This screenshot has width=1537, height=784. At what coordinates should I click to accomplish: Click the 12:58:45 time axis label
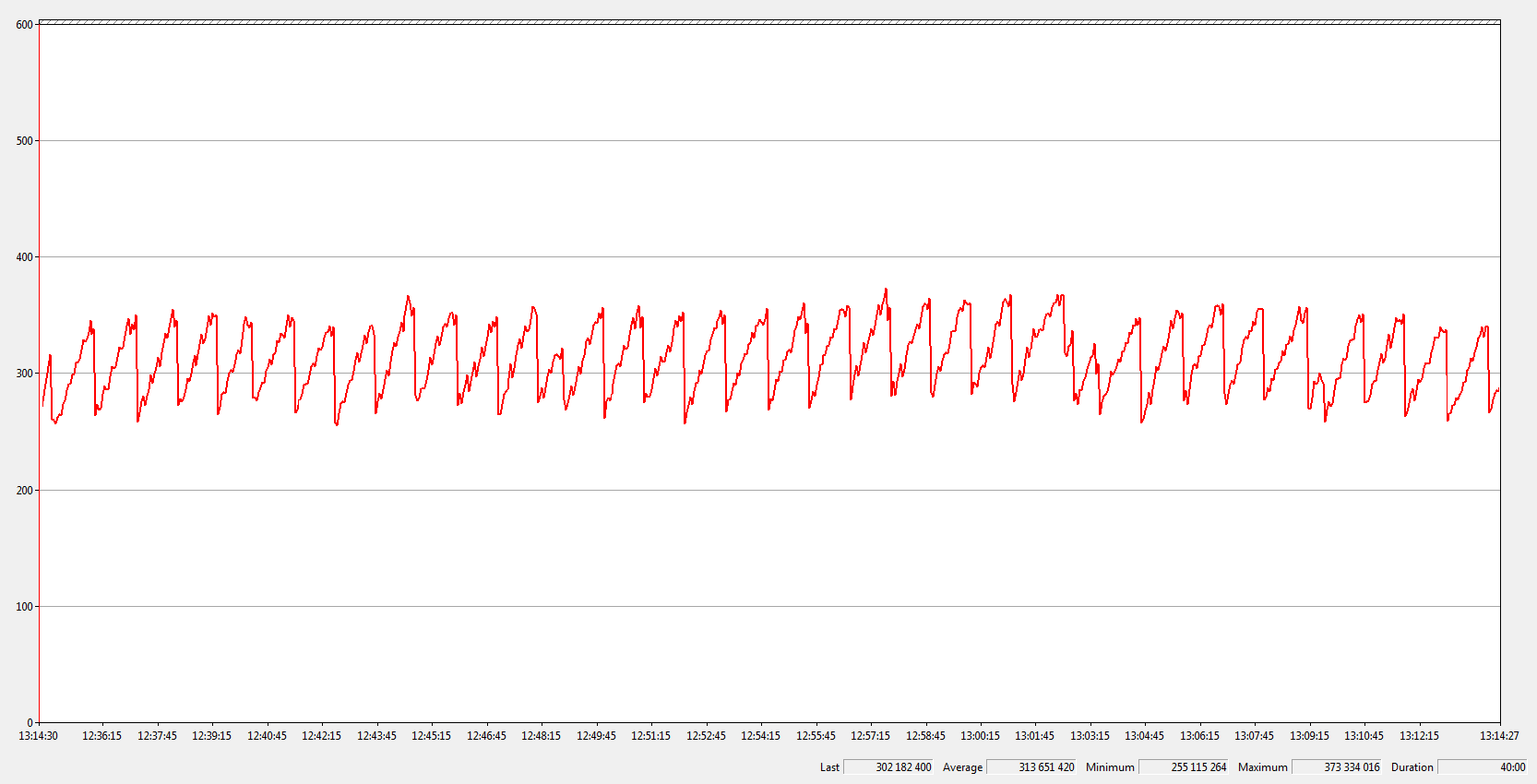(x=926, y=736)
